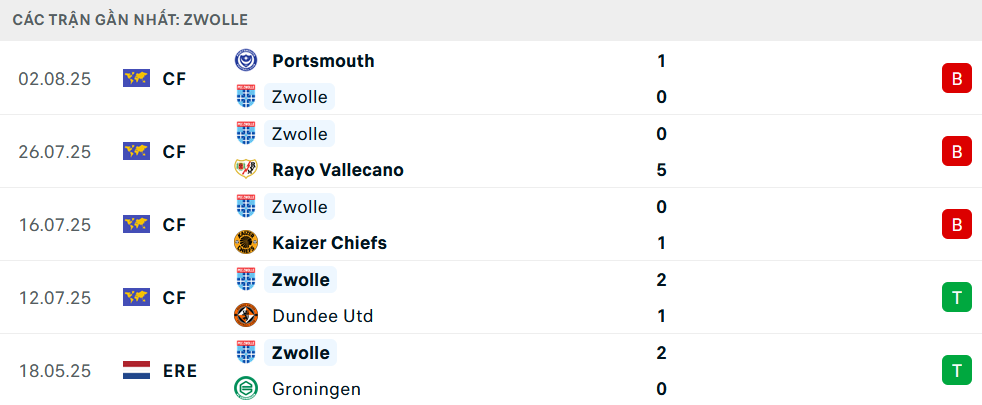This screenshot has height=405, width=982.
Task: Click the world map icon for 02.08.25 match
Action: 136,78
